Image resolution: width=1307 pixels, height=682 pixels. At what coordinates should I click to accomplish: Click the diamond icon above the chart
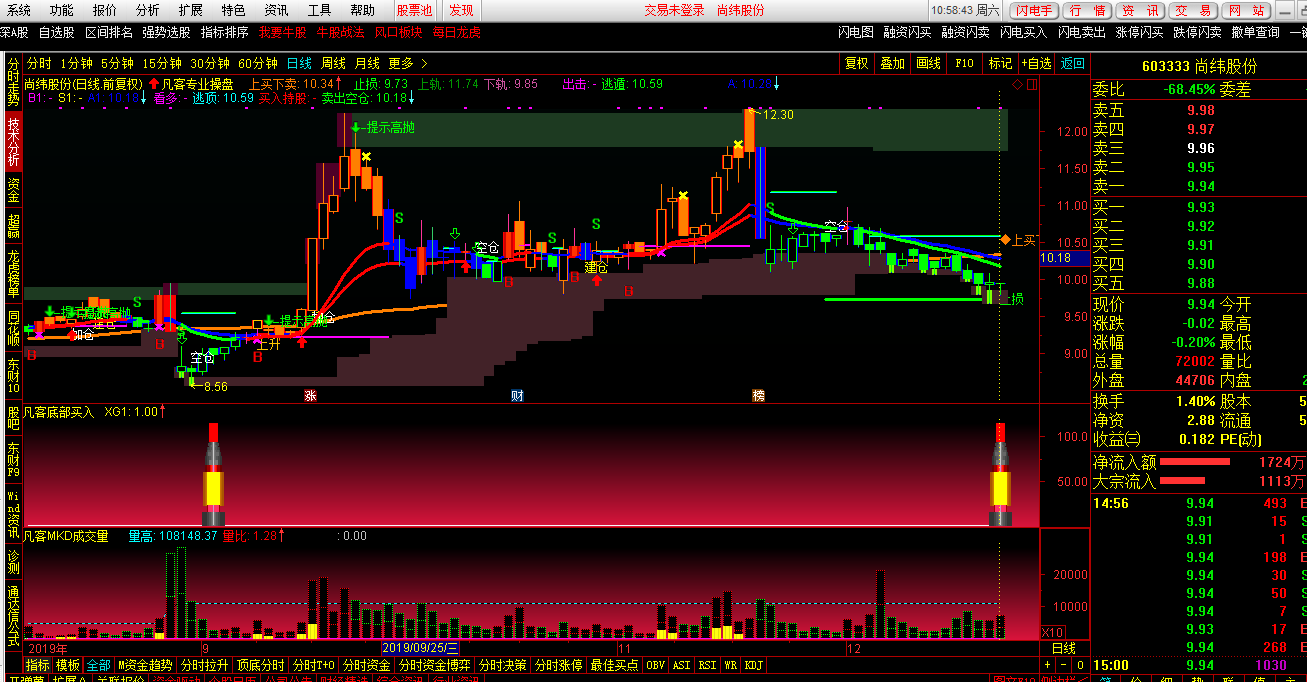point(1016,85)
